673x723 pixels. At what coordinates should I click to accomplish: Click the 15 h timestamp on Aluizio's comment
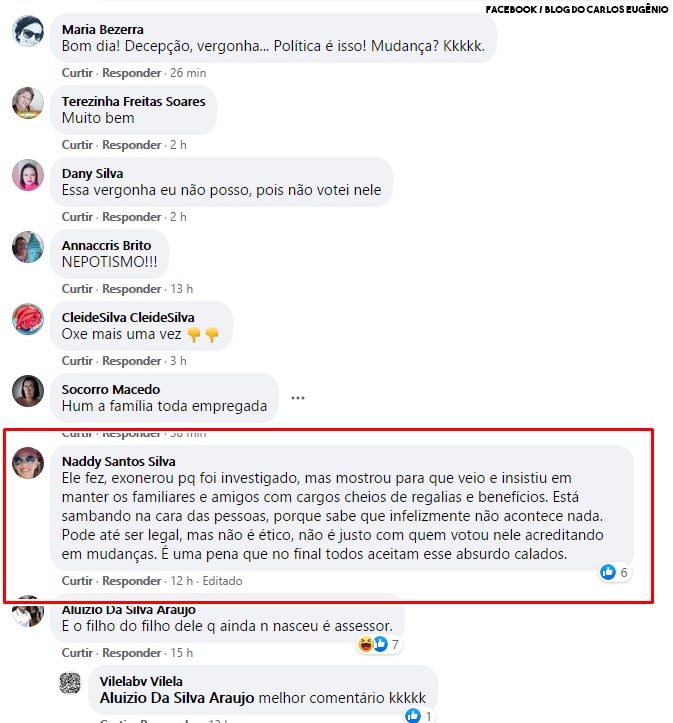(182, 653)
